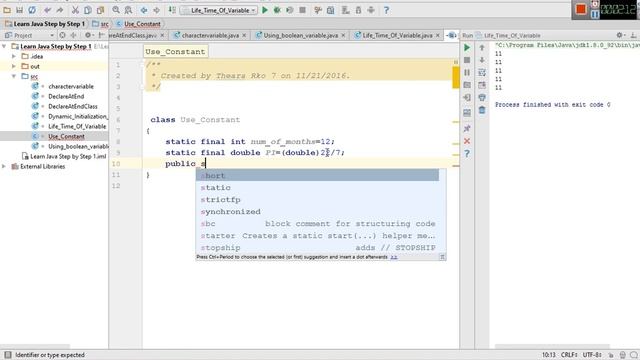This screenshot has width=640, height=360.
Task: Toggle Pin Tab in Run panel
Action: 467,129
